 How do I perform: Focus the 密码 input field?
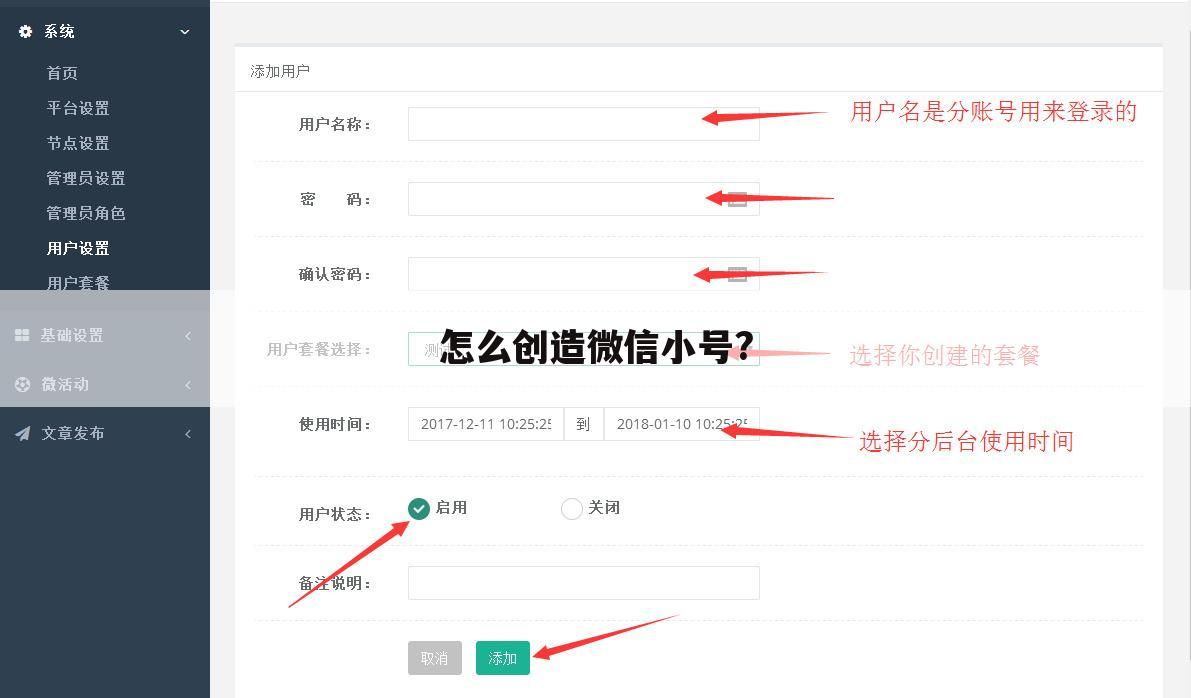[x=583, y=199]
